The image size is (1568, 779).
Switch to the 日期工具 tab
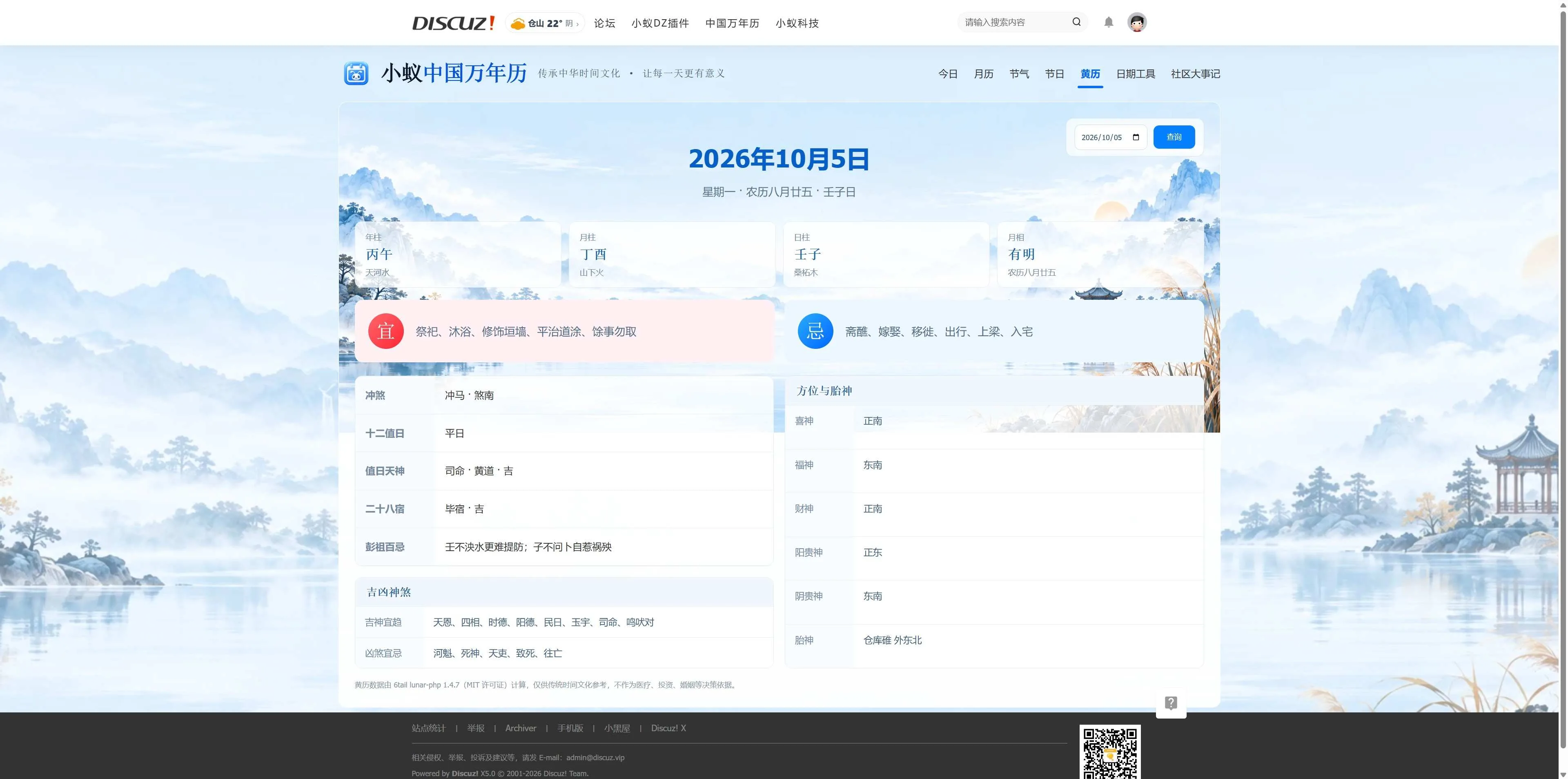click(x=1135, y=74)
